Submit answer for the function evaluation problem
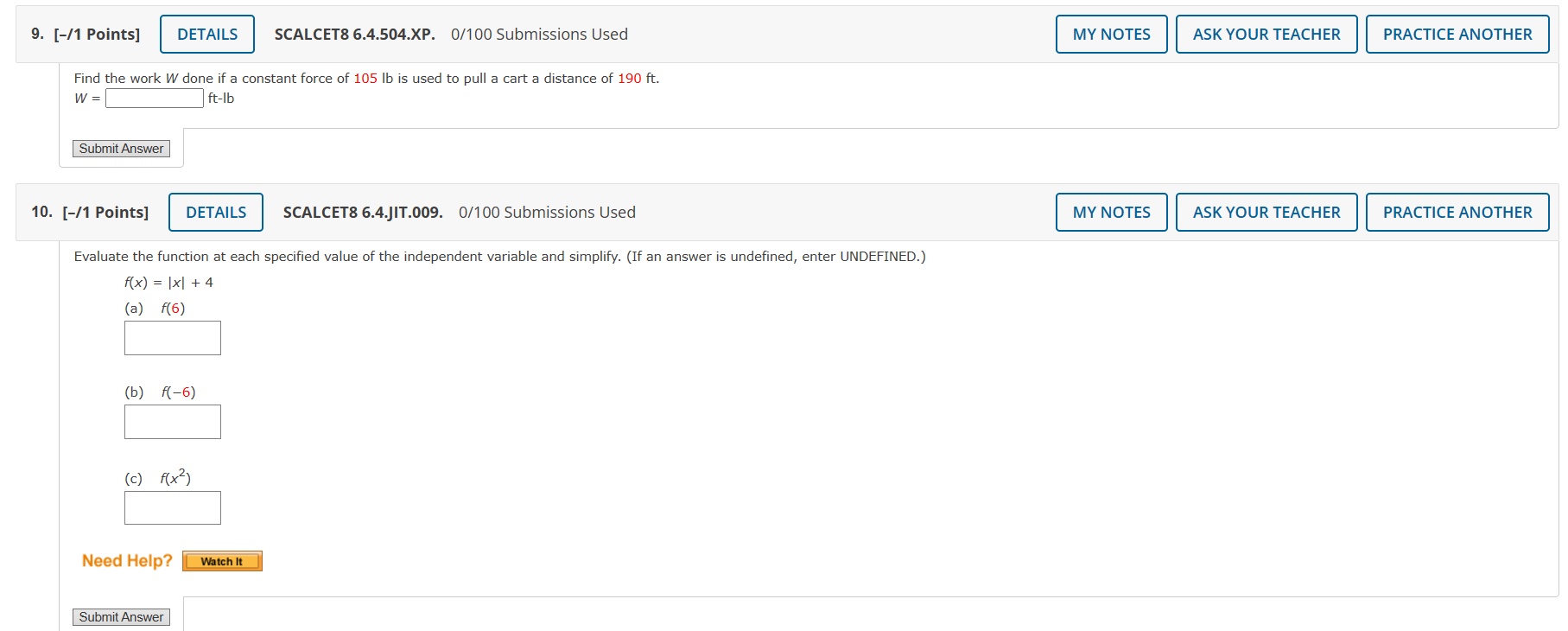The image size is (1568, 631). 121,616
